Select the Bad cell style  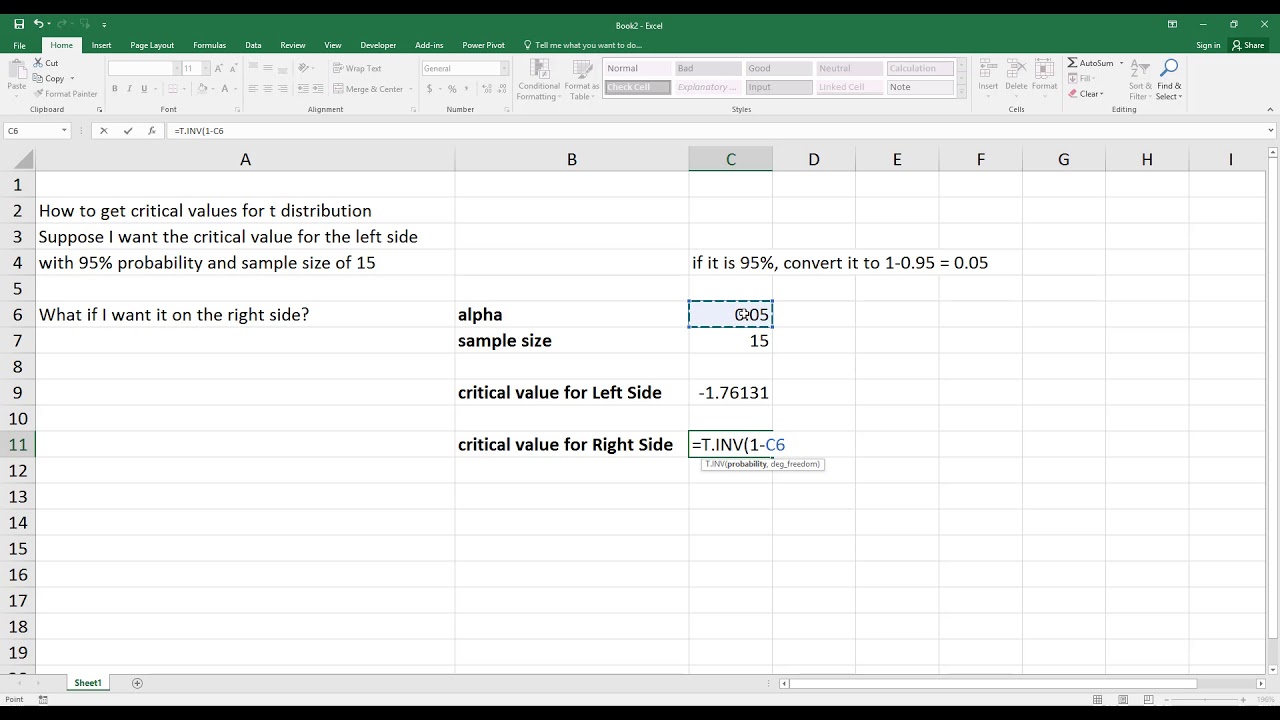point(708,68)
